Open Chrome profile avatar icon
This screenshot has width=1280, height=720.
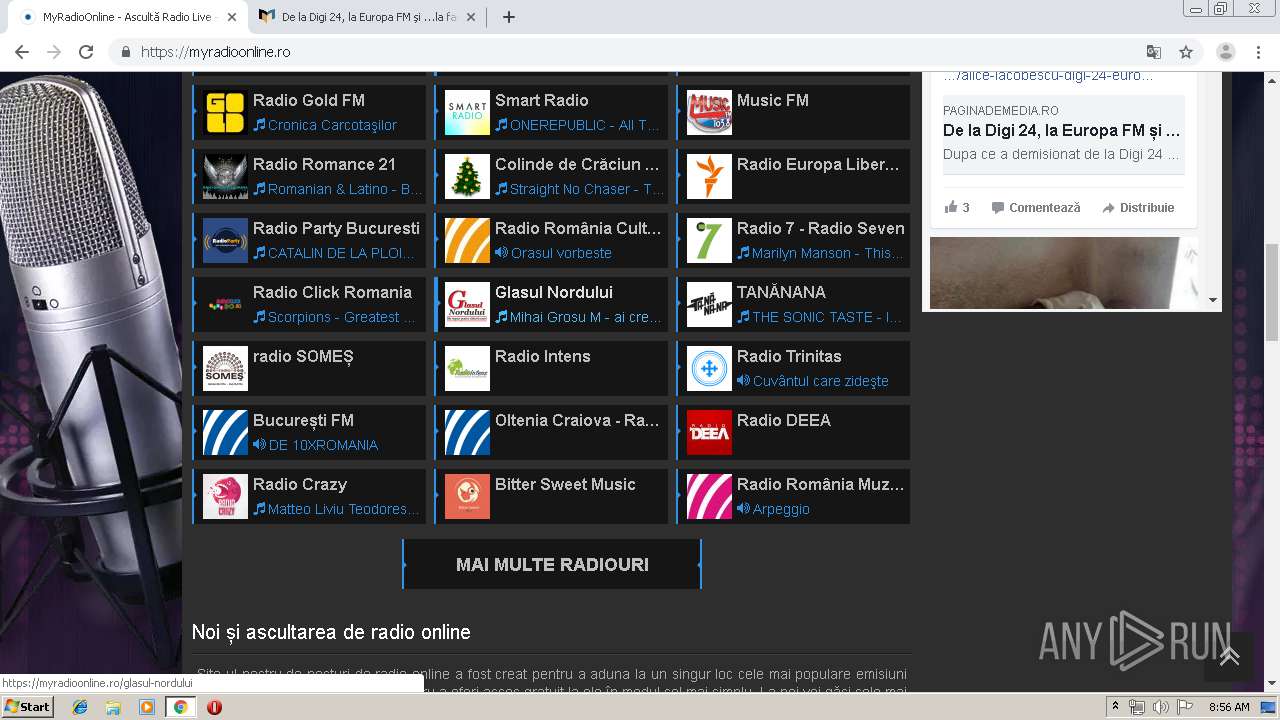coord(1226,52)
